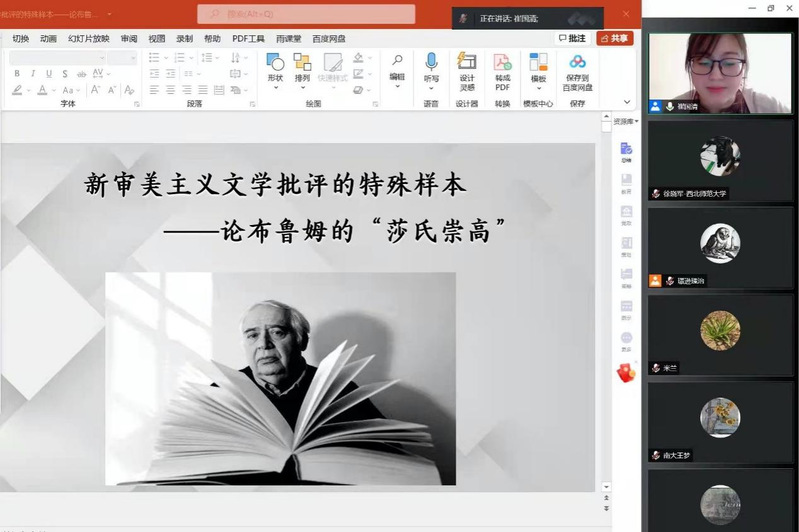
Task: Switch to the 动画 ribbon tab
Action: (48, 38)
